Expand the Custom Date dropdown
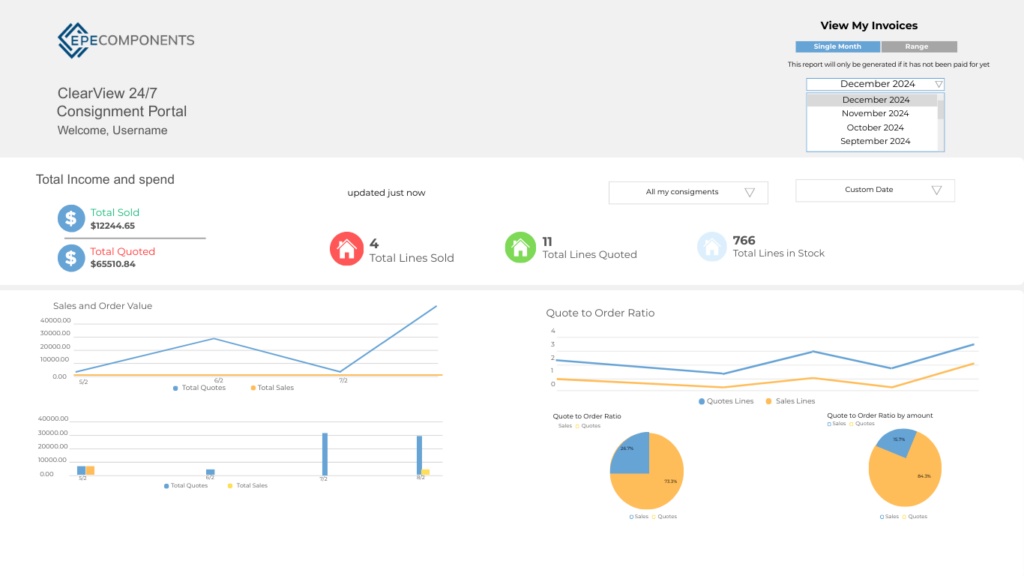Viewport: 1024px width, 576px height. click(x=875, y=190)
